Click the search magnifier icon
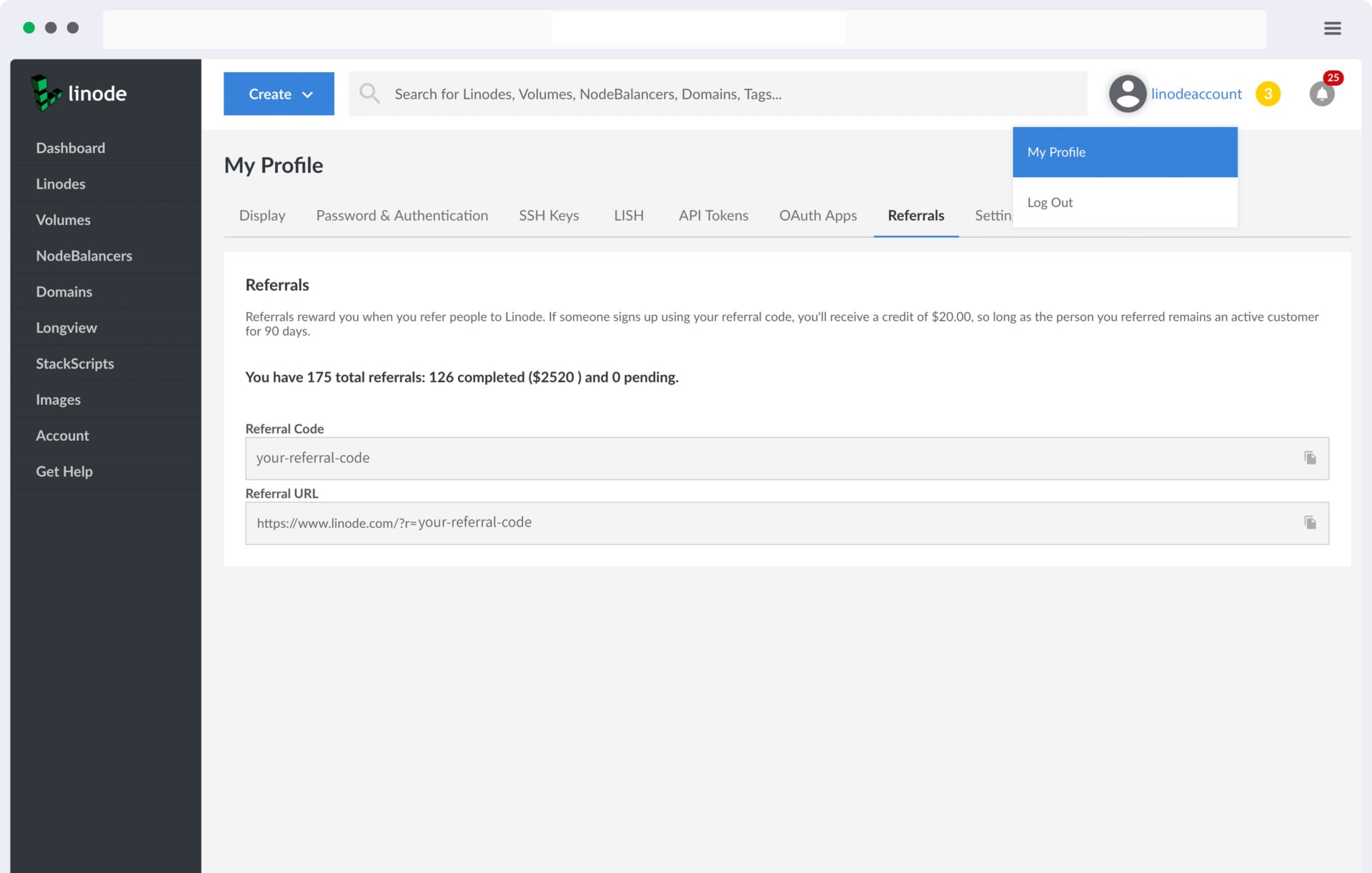 (x=369, y=94)
